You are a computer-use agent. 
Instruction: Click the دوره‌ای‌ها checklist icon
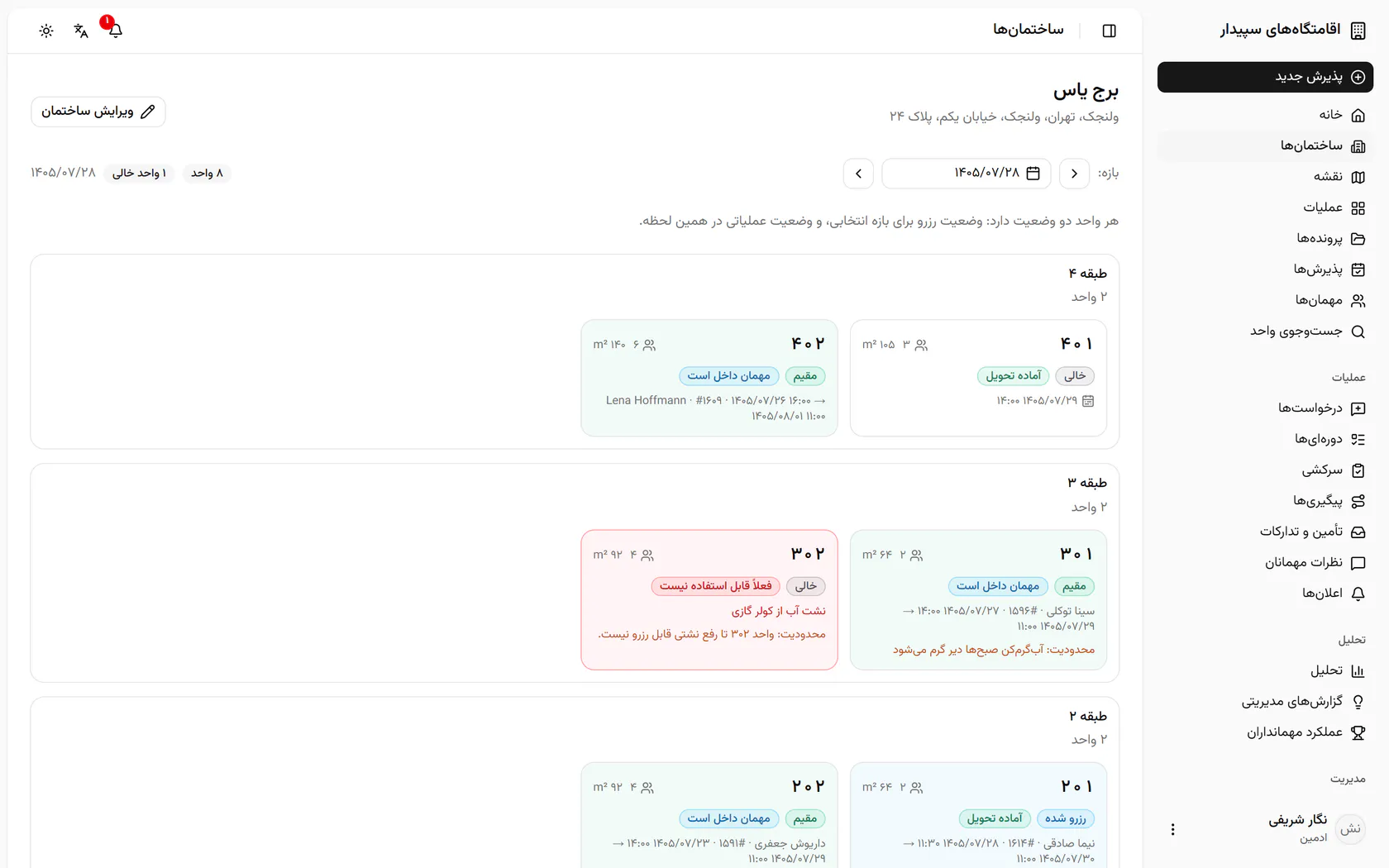[1358, 440]
